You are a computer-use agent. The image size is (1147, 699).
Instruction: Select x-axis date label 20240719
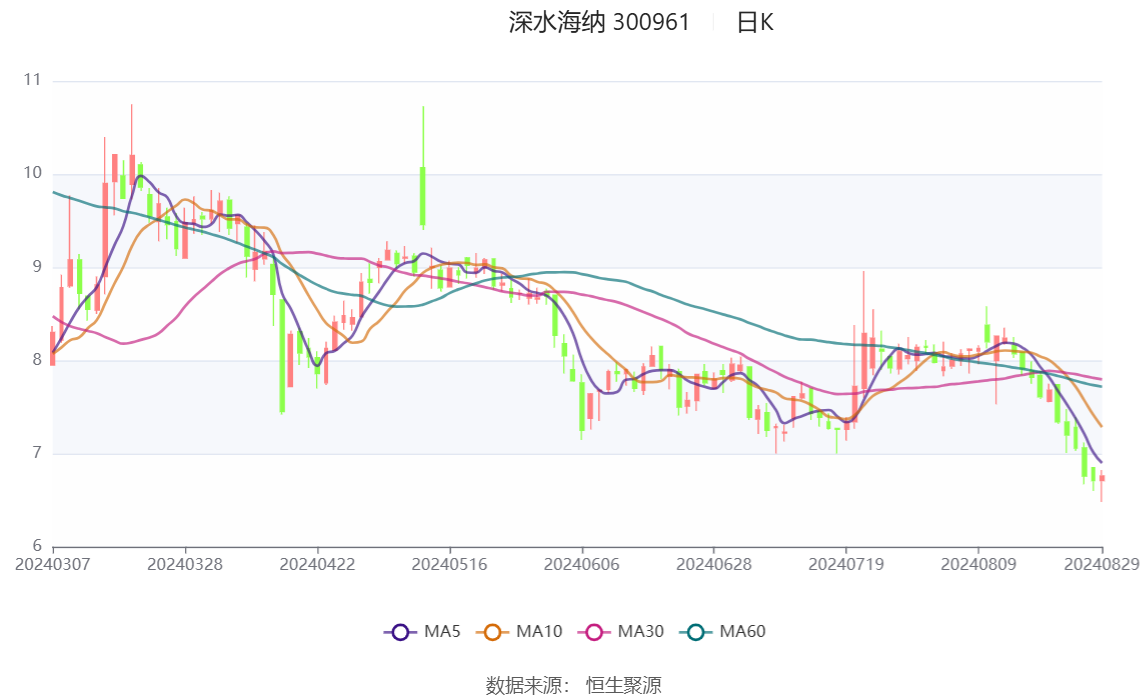click(846, 564)
